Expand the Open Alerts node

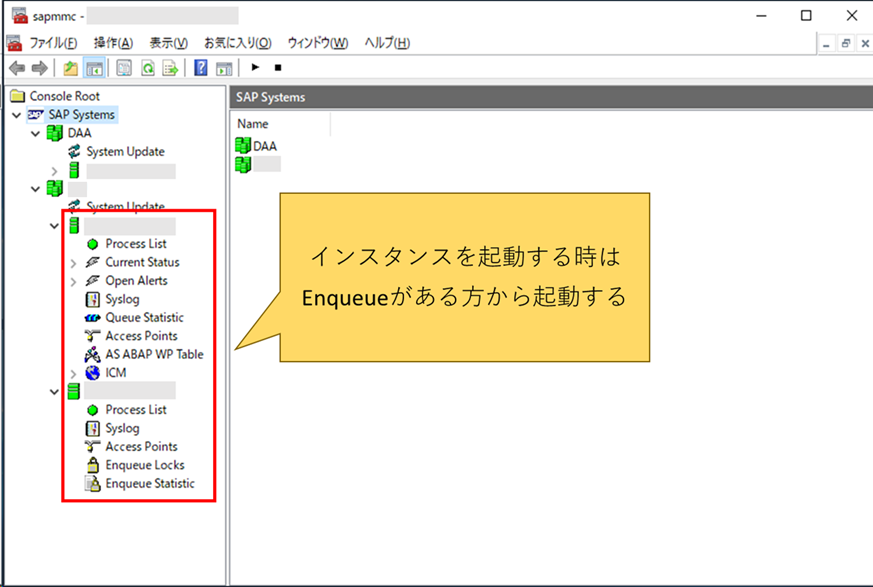point(73,282)
